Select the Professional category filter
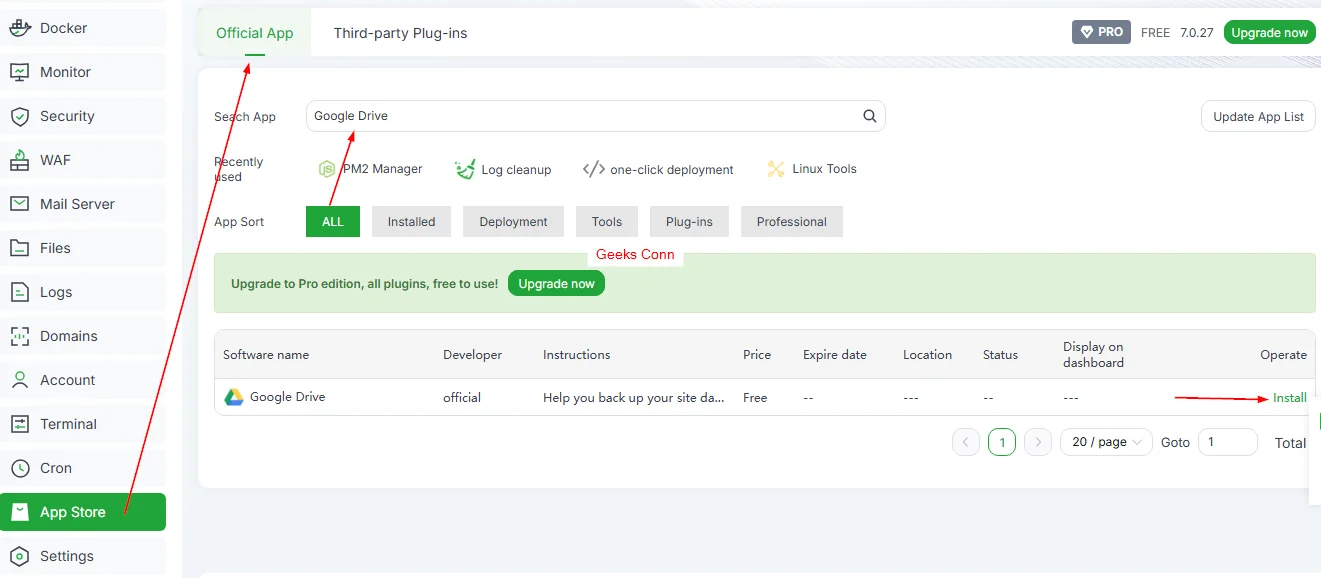 [791, 221]
